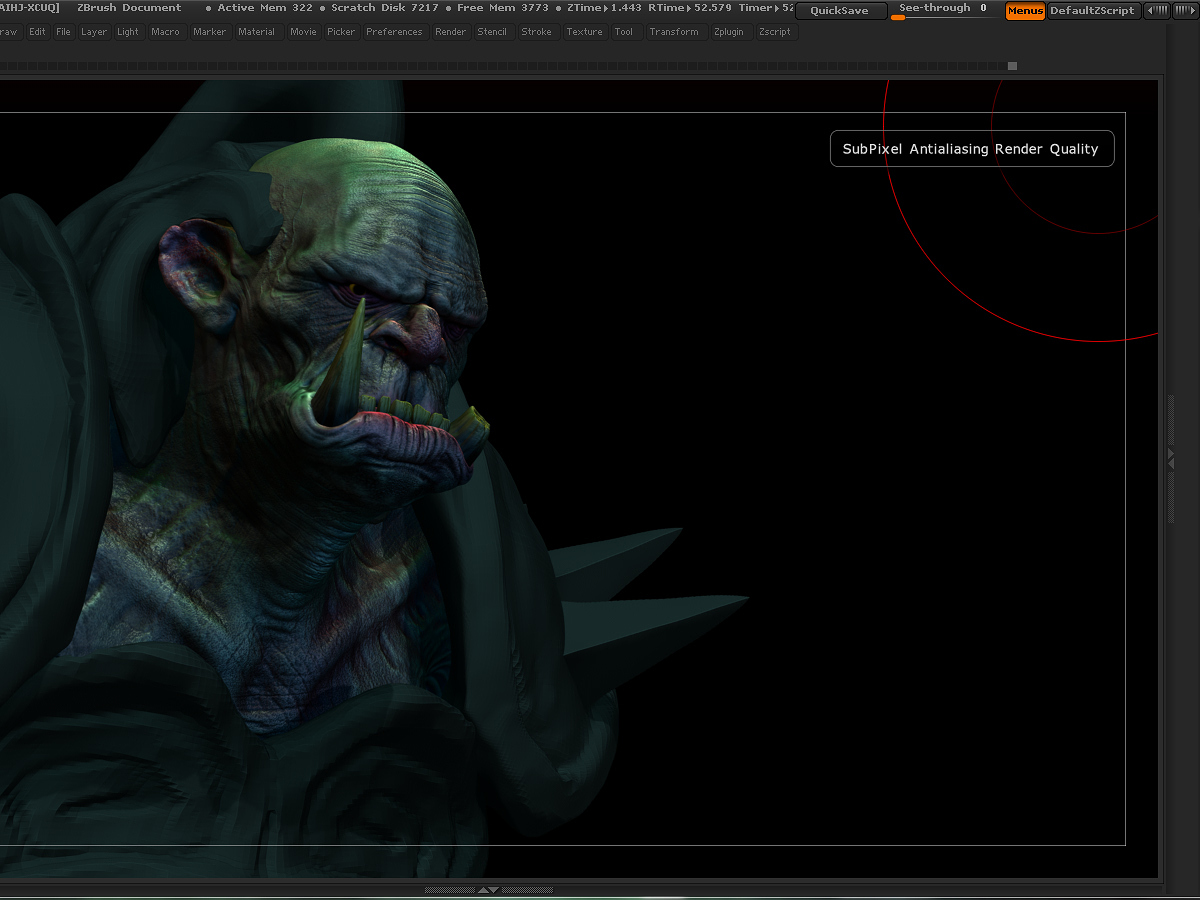The height and width of the screenshot is (900, 1200).
Task: Open the Edit menu
Action: click(37, 32)
